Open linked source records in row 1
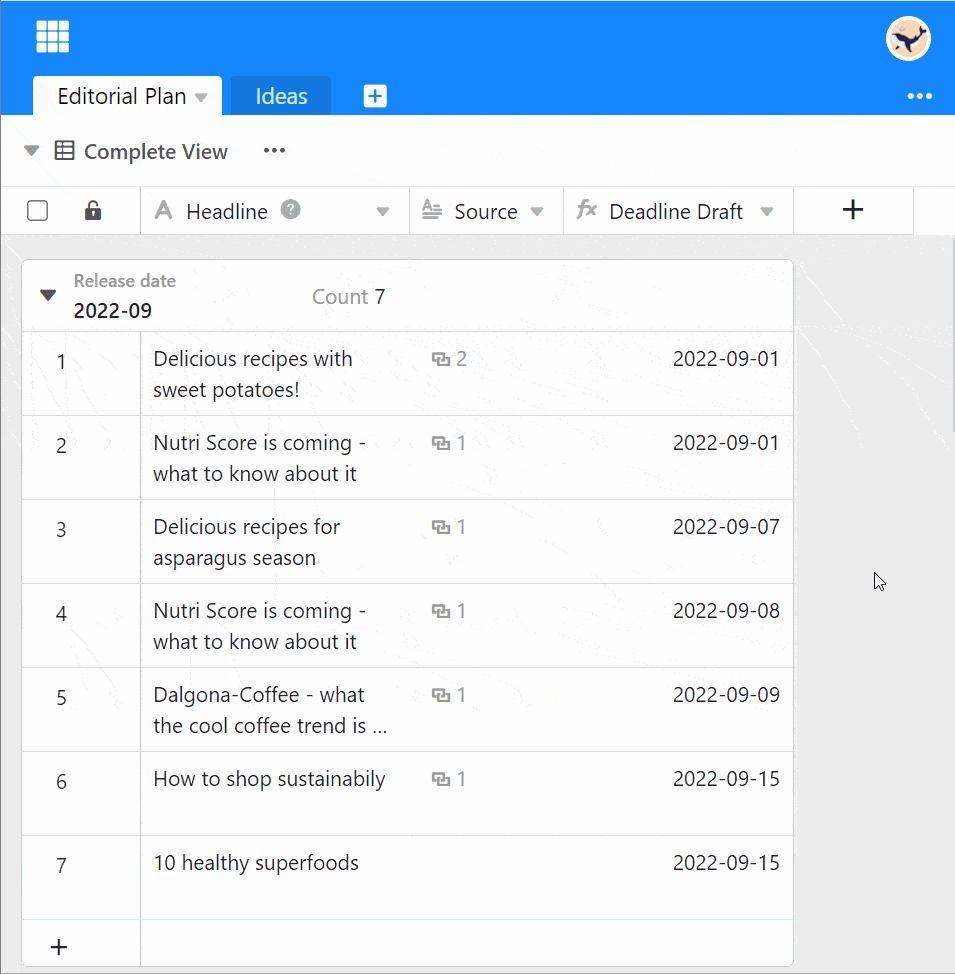Image resolution: width=955 pixels, height=974 pixels. (450, 359)
